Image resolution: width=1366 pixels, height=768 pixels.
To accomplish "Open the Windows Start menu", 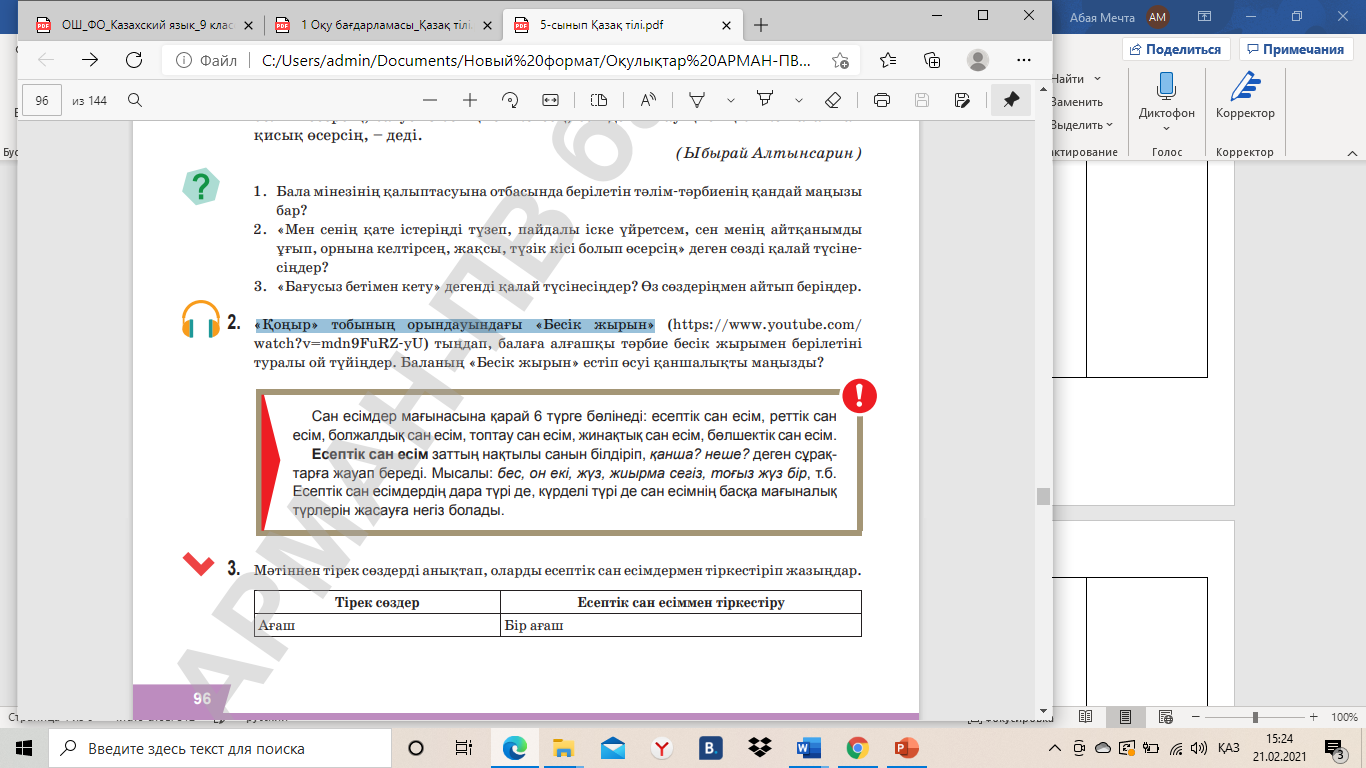I will click(x=24, y=748).
